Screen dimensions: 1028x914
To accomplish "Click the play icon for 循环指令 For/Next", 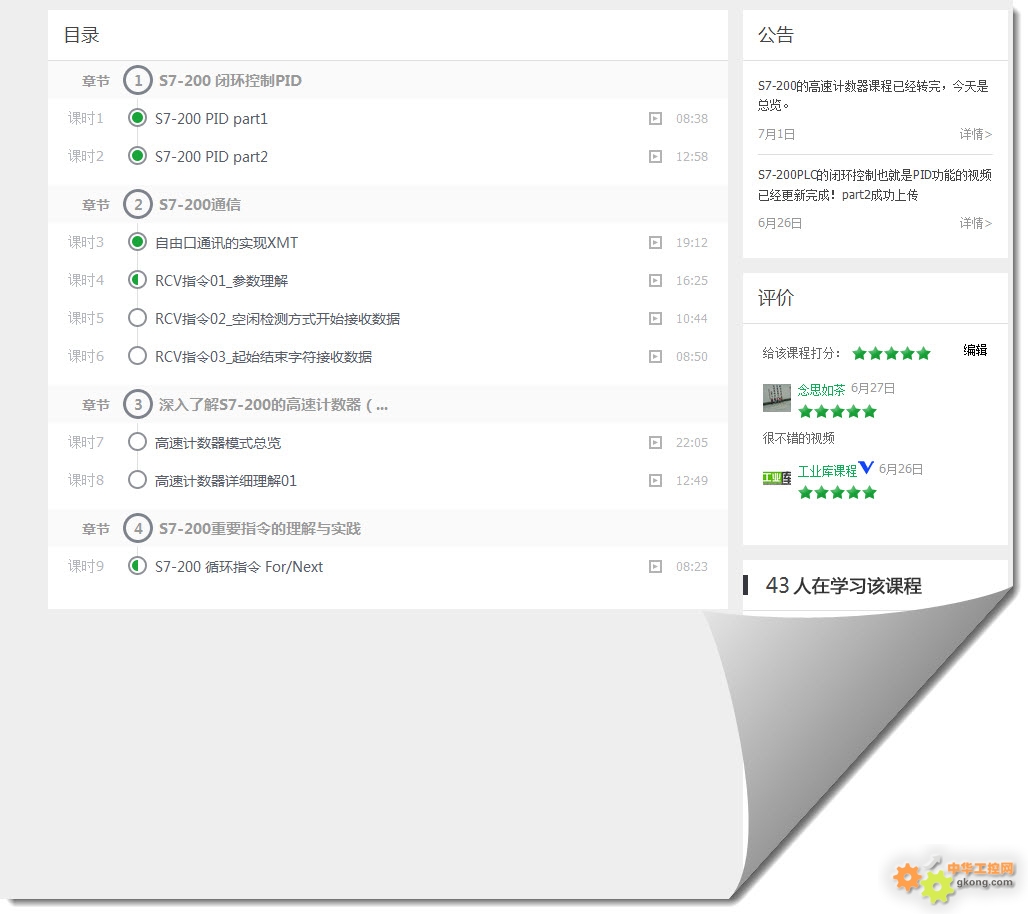I will tap(655, 566).
